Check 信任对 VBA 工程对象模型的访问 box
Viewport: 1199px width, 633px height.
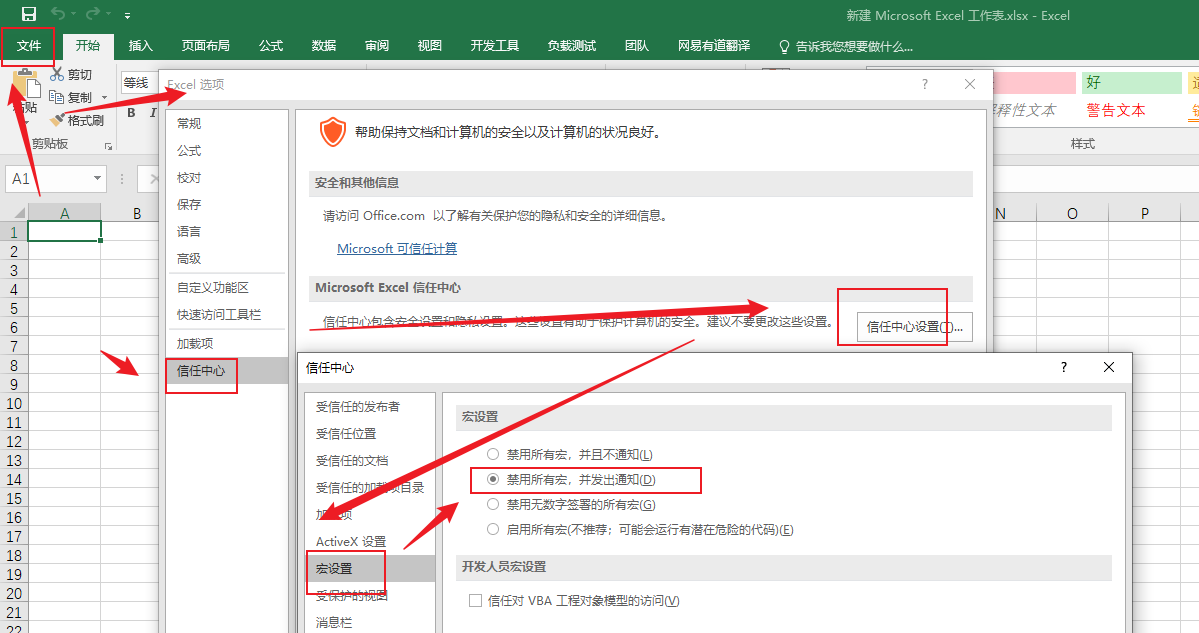click(476, 601)
